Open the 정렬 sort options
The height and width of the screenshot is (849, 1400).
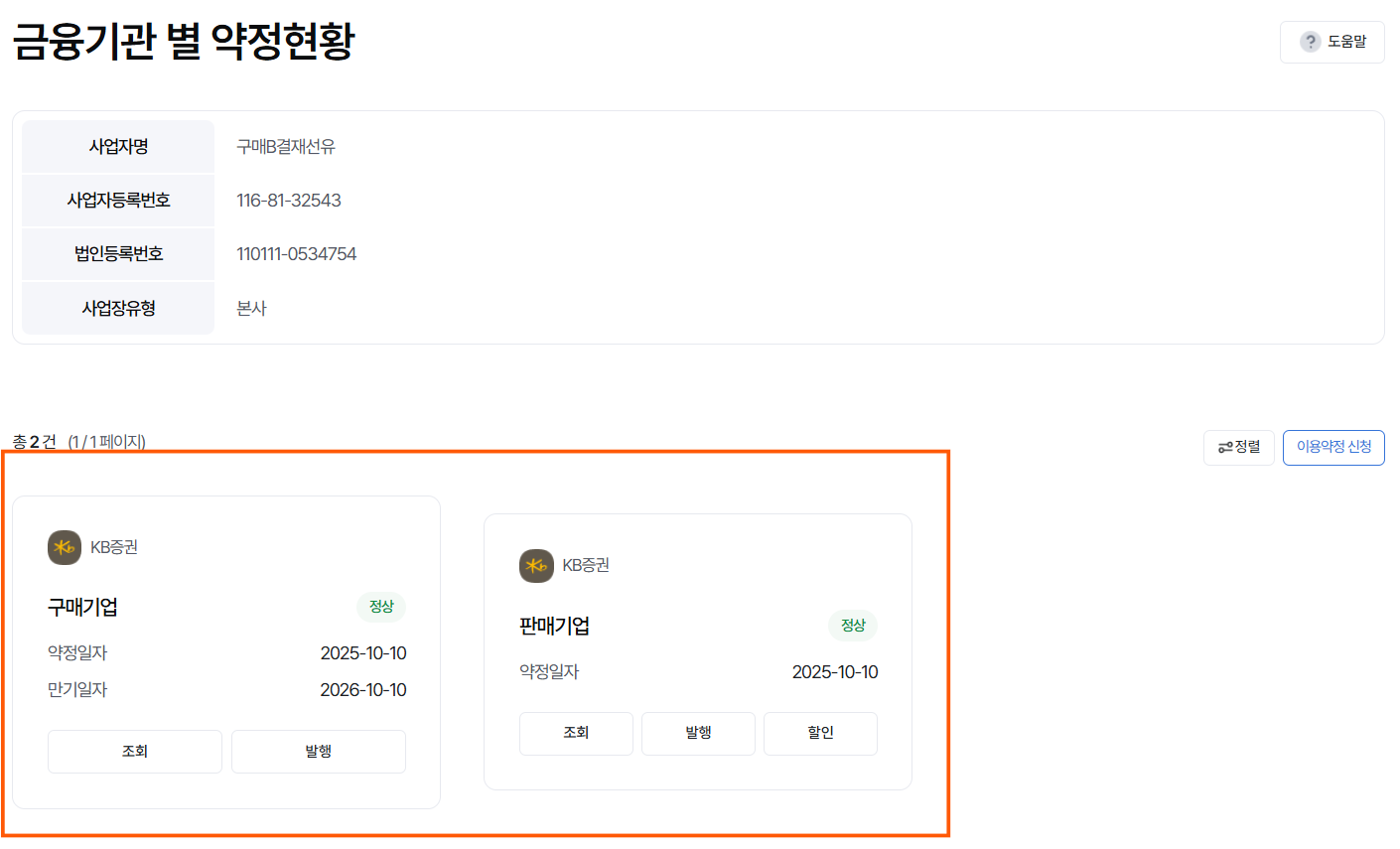coord(1238,448)
